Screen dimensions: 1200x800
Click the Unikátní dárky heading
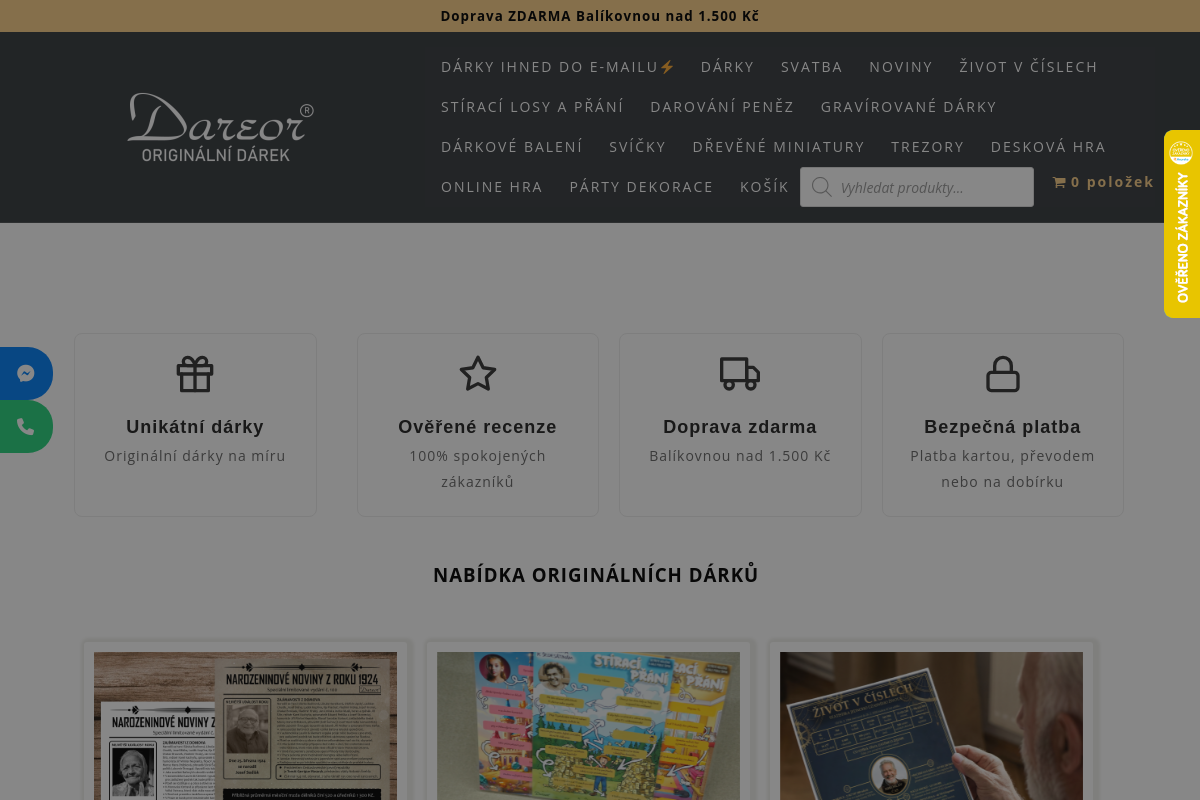(x=195, y=427)
